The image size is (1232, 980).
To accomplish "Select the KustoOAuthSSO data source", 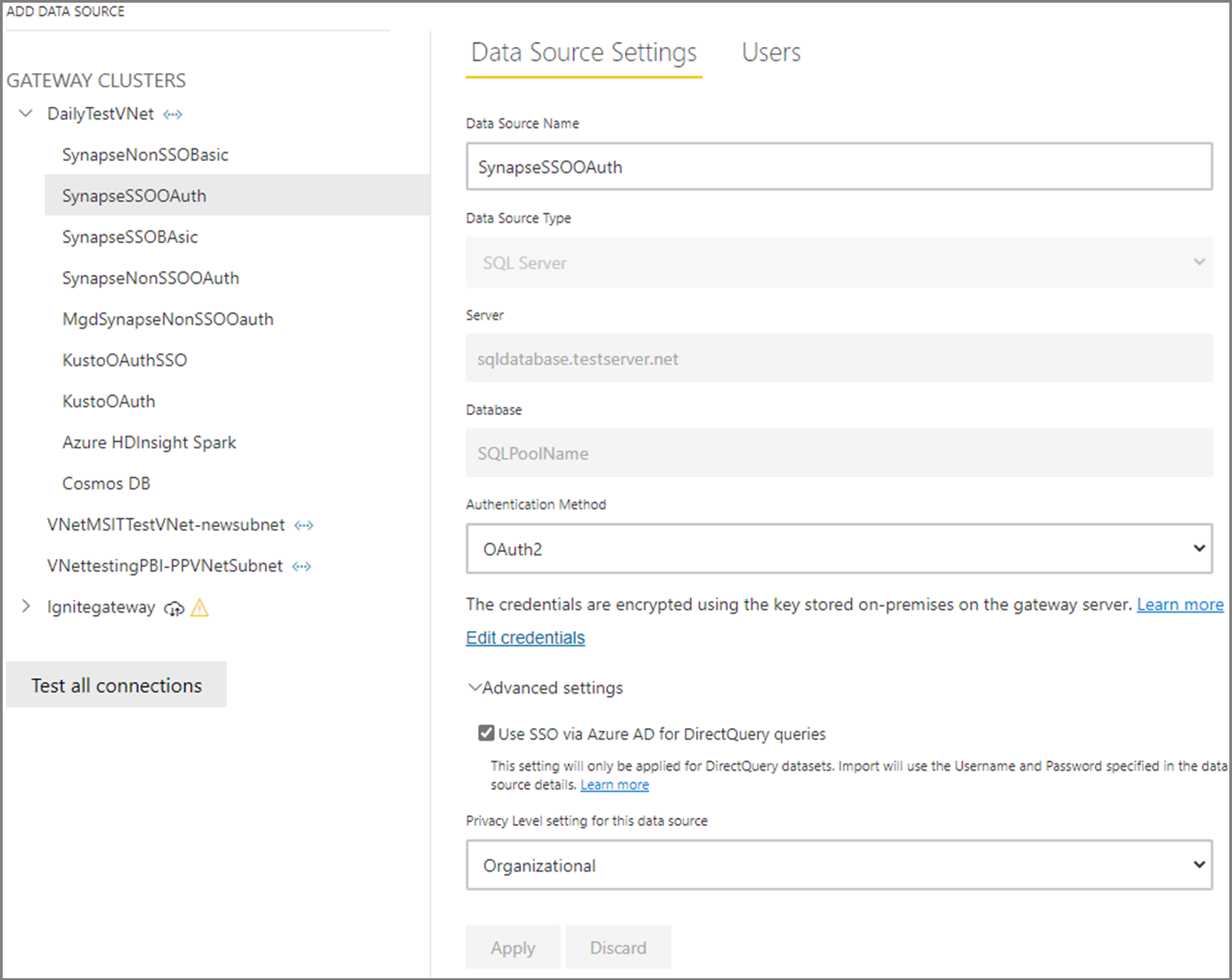I will [x=125, y=360].
